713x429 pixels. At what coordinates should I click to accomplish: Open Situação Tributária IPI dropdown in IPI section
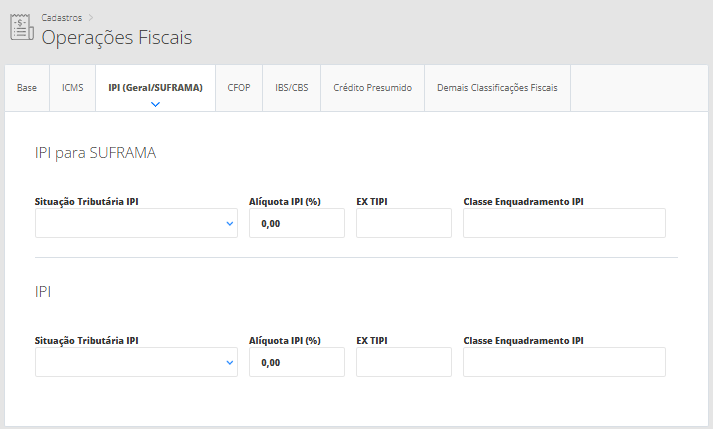pyautogui.click(x=136, y=362)
